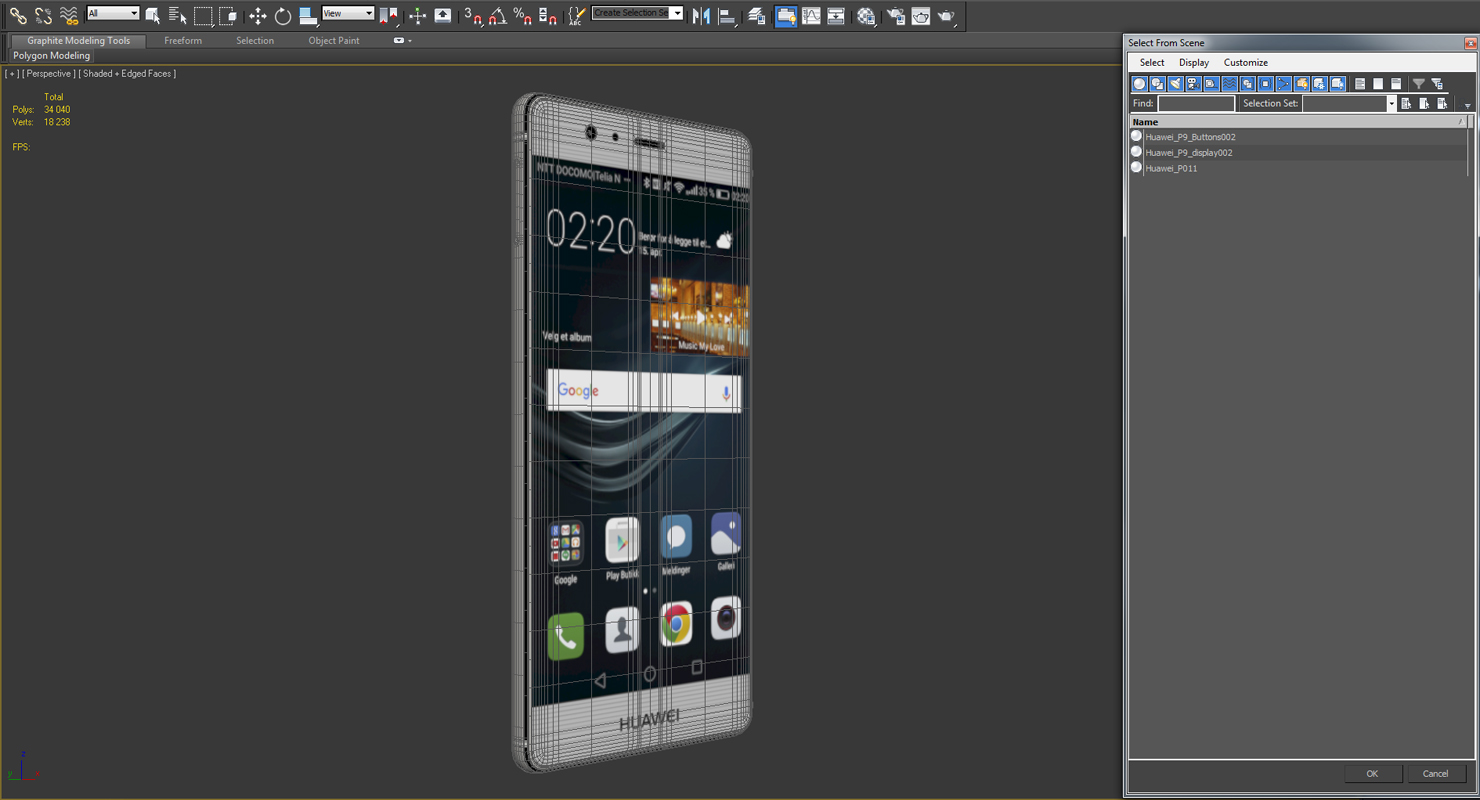Image resolution: width=1480 pixels, height=800 pixels.
Task: Open the Schematic View
Action: [836, 15]
